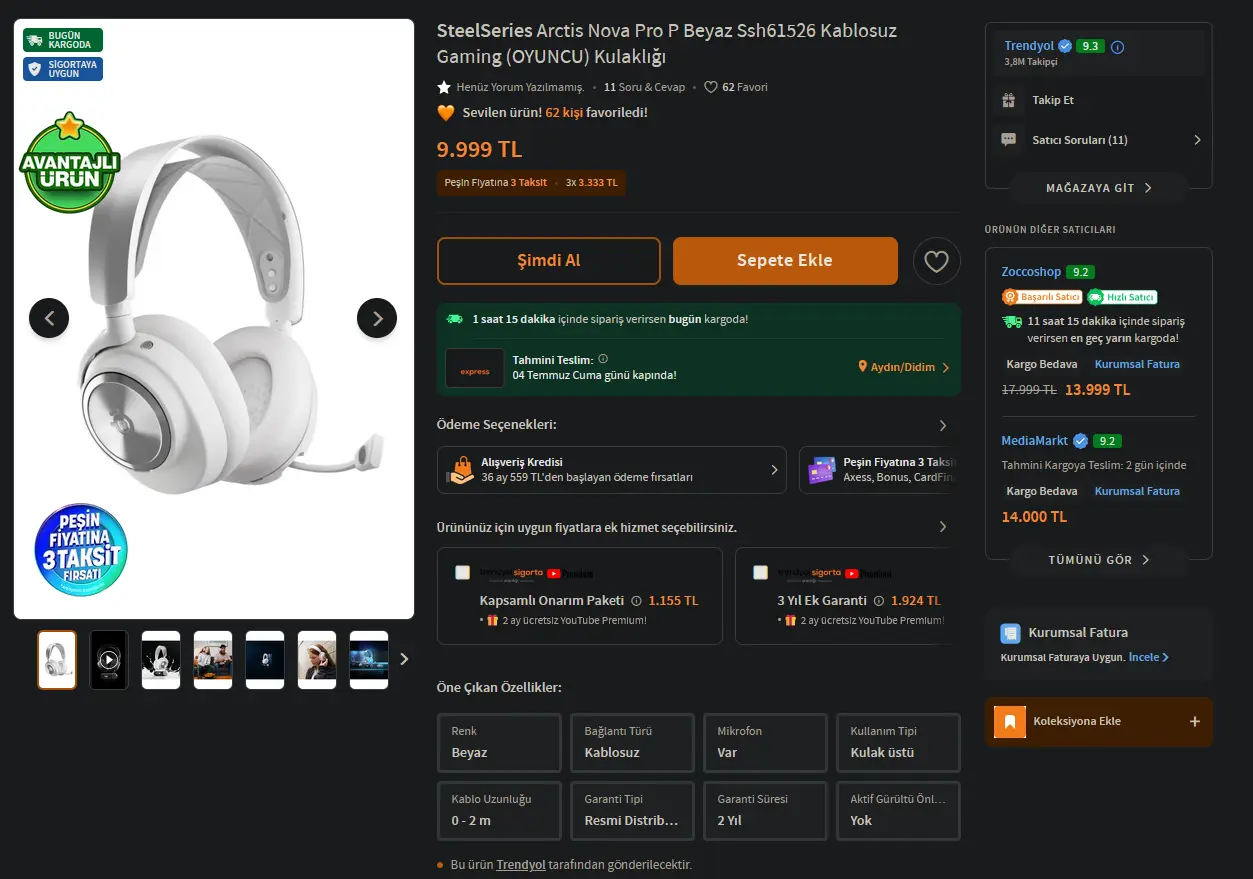This screenshot has width=1253, height=879.
Task: Click the info icon beside Kapsamlı Onarım Paketi
Action: pyautogui.click(x=635, y=601)
